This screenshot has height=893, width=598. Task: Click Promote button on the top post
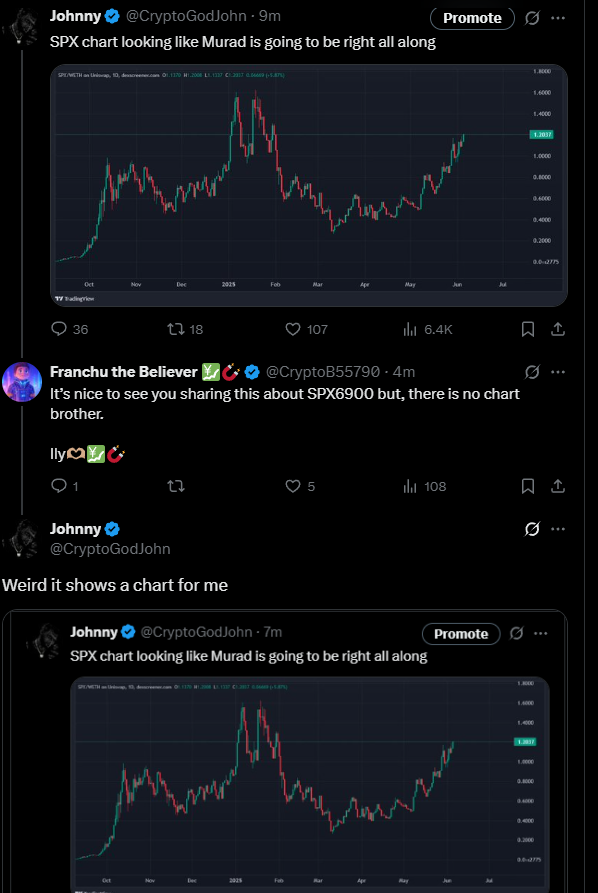472,18
